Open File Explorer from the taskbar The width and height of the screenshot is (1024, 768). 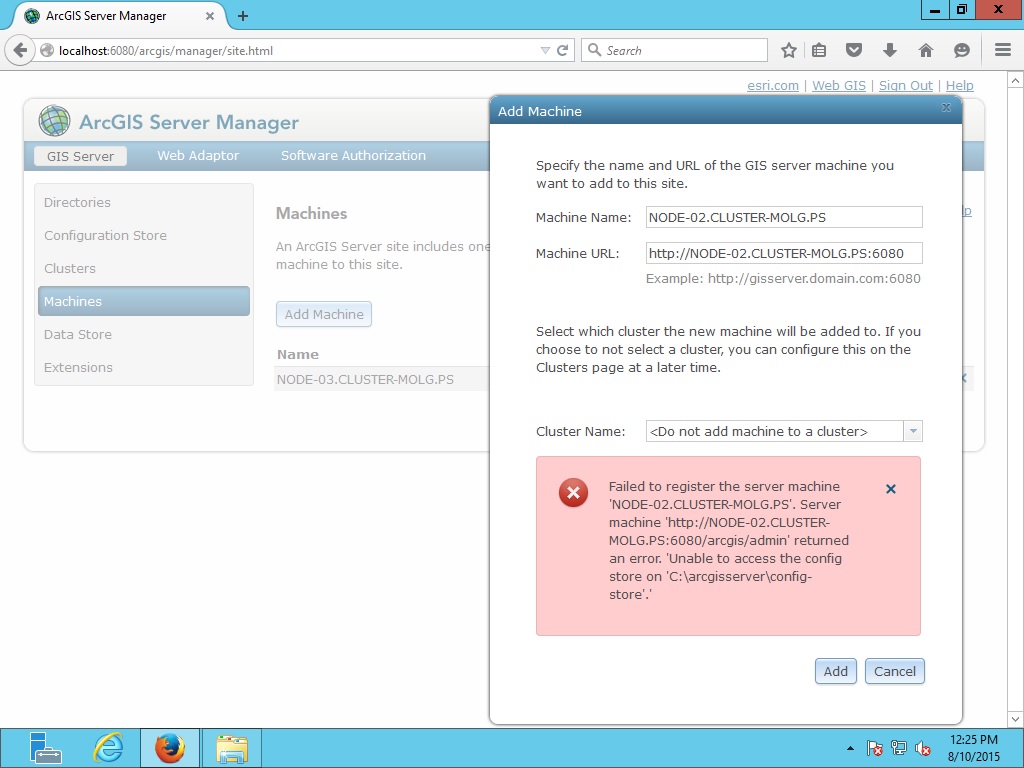tap(232, 748)
